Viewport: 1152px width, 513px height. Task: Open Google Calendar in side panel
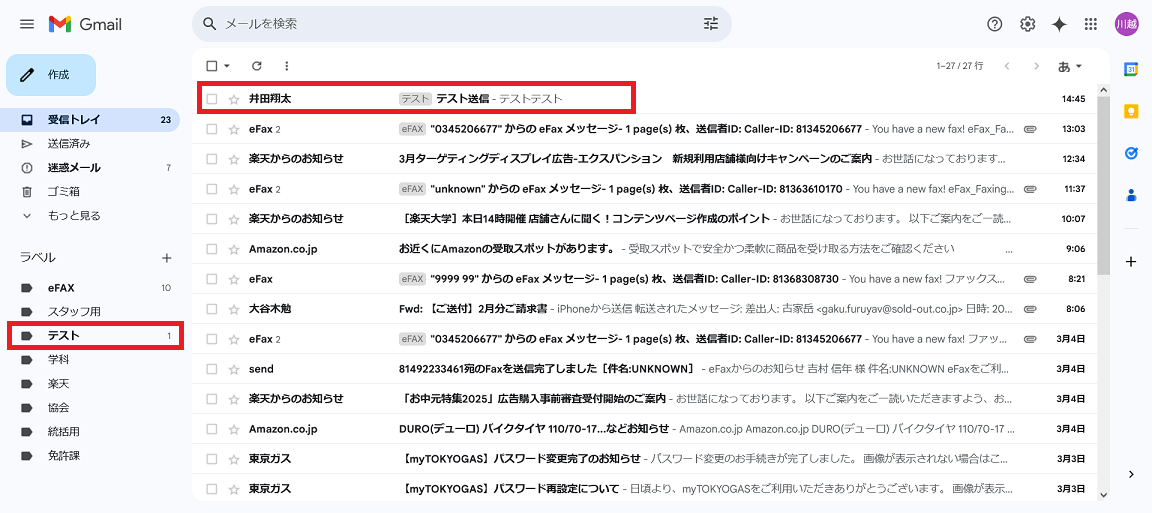point(1131,69)
